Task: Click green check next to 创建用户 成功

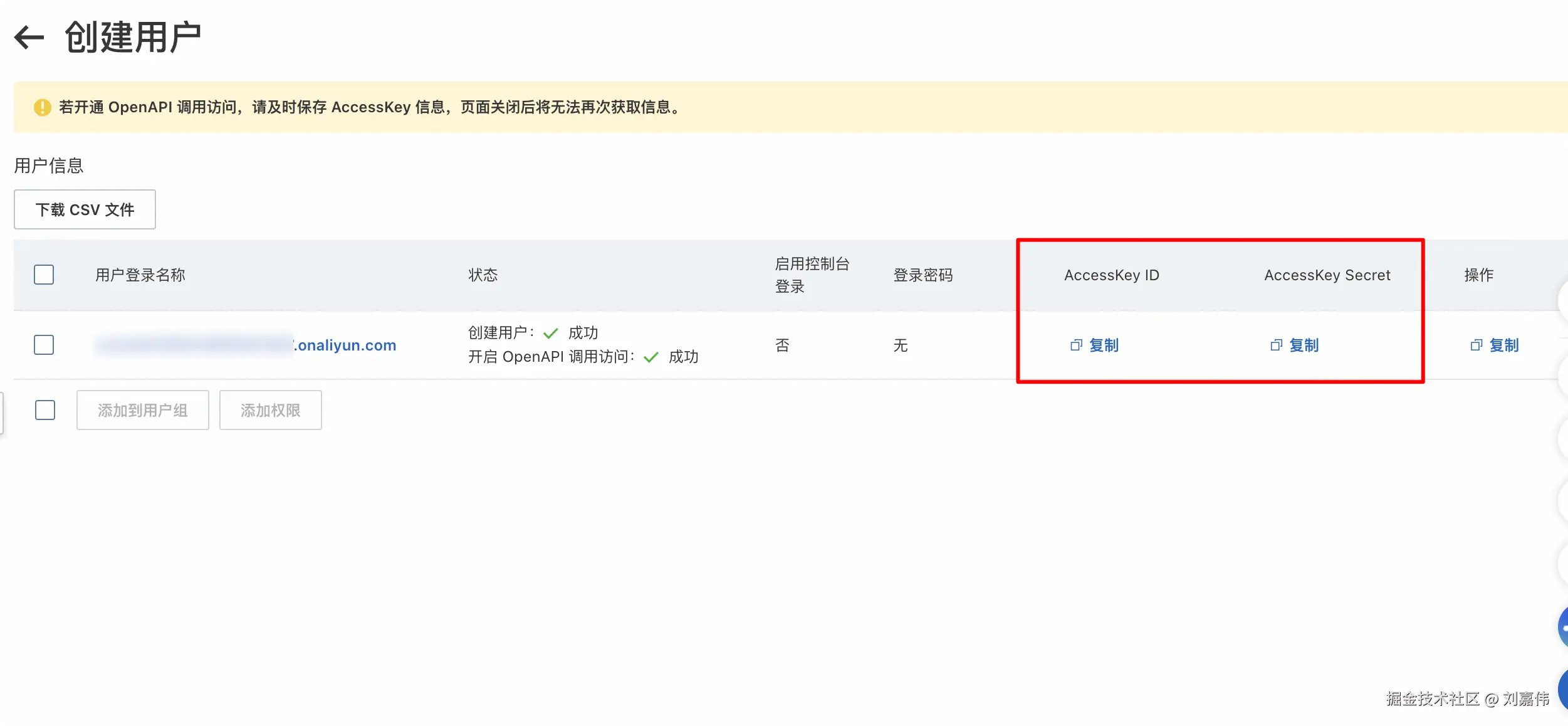Action: [x=550, y=333]
